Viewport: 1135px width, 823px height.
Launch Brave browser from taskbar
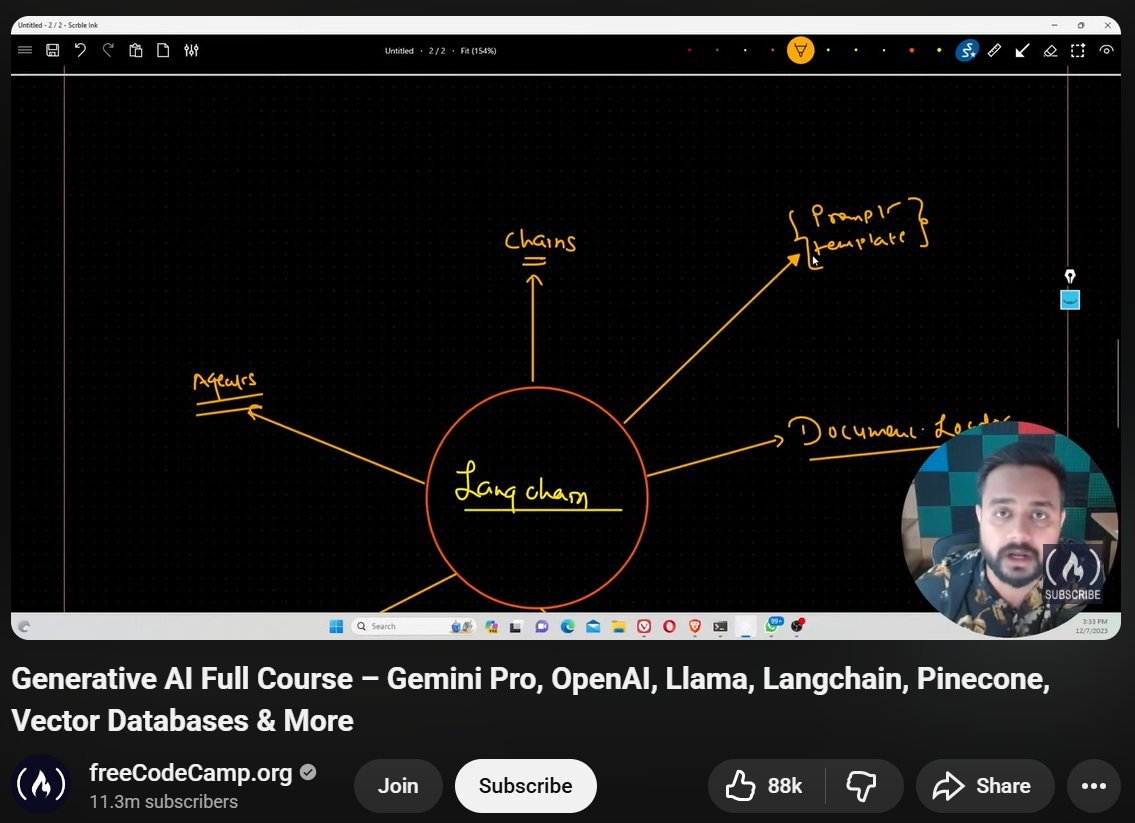tap(694, 626)
